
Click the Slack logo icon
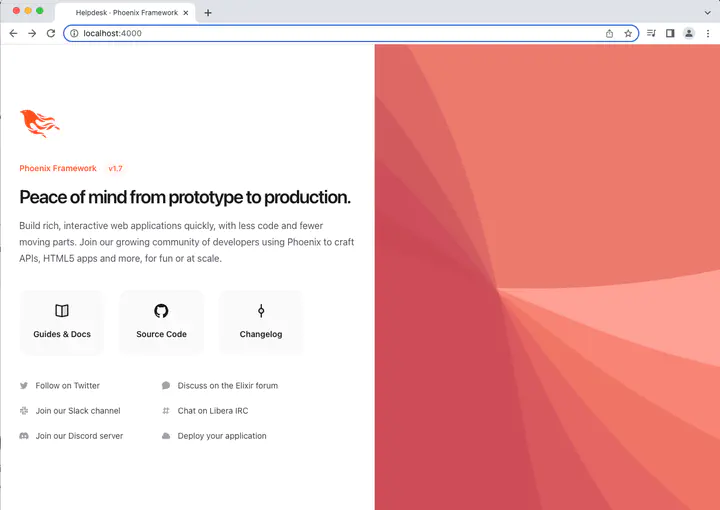[24, 411]
